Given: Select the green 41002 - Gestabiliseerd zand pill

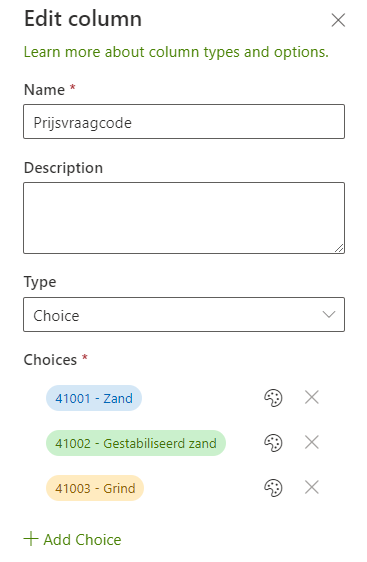Looking at the screenshot, I should (x=136, y=443).
